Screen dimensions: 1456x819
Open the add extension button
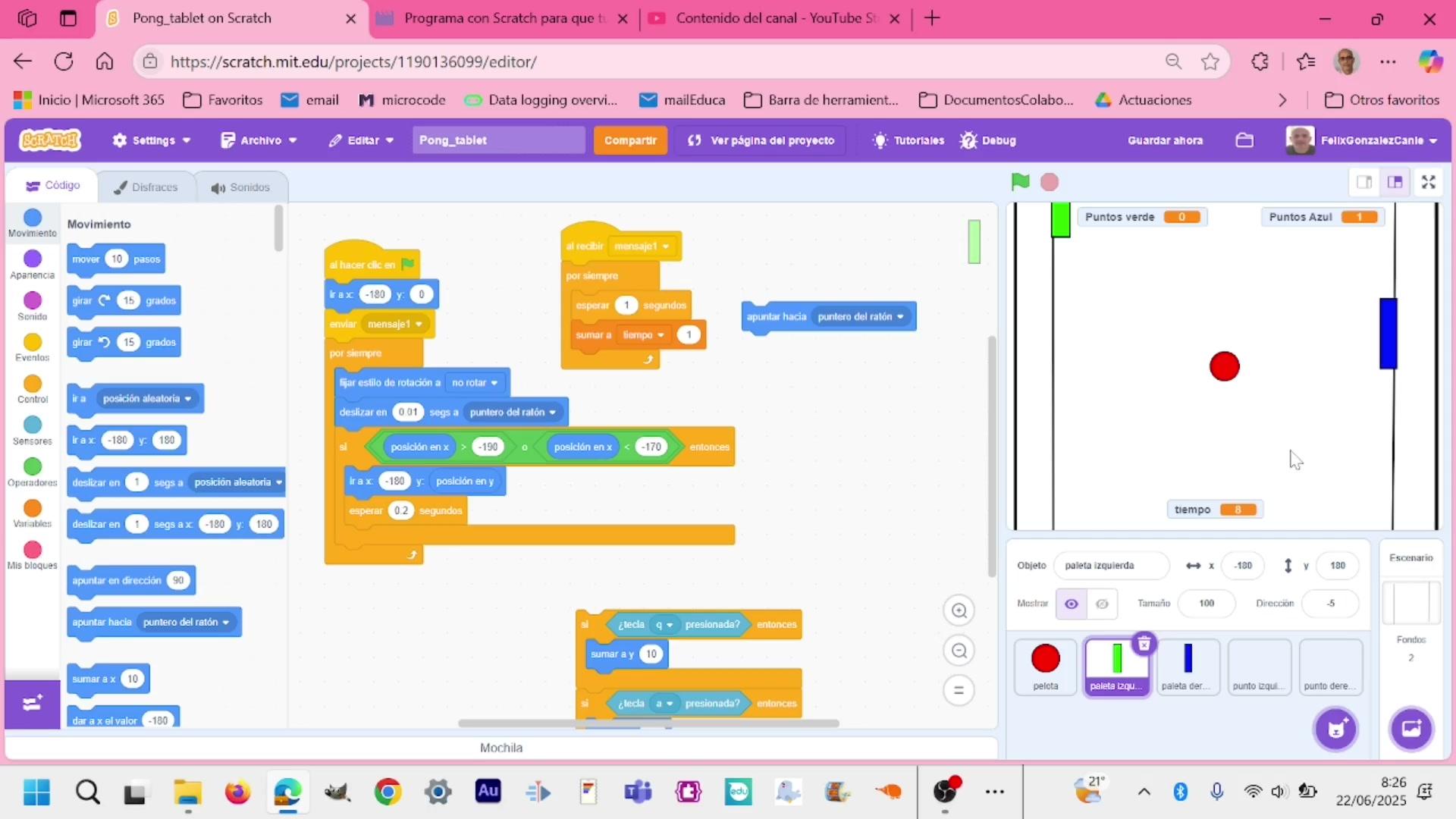click(32, 704)
